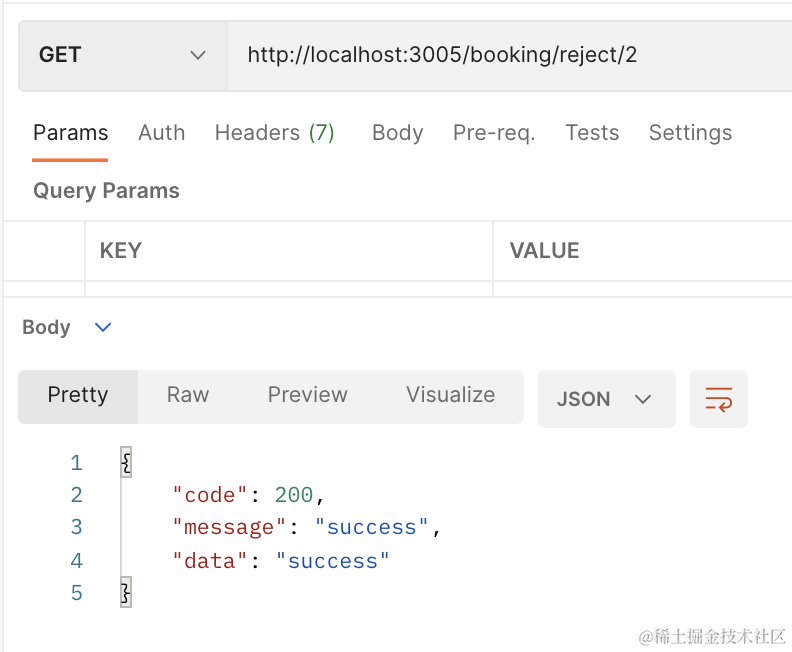Open the request Settings tab
The image size is (792, 652).
[690, 133]
